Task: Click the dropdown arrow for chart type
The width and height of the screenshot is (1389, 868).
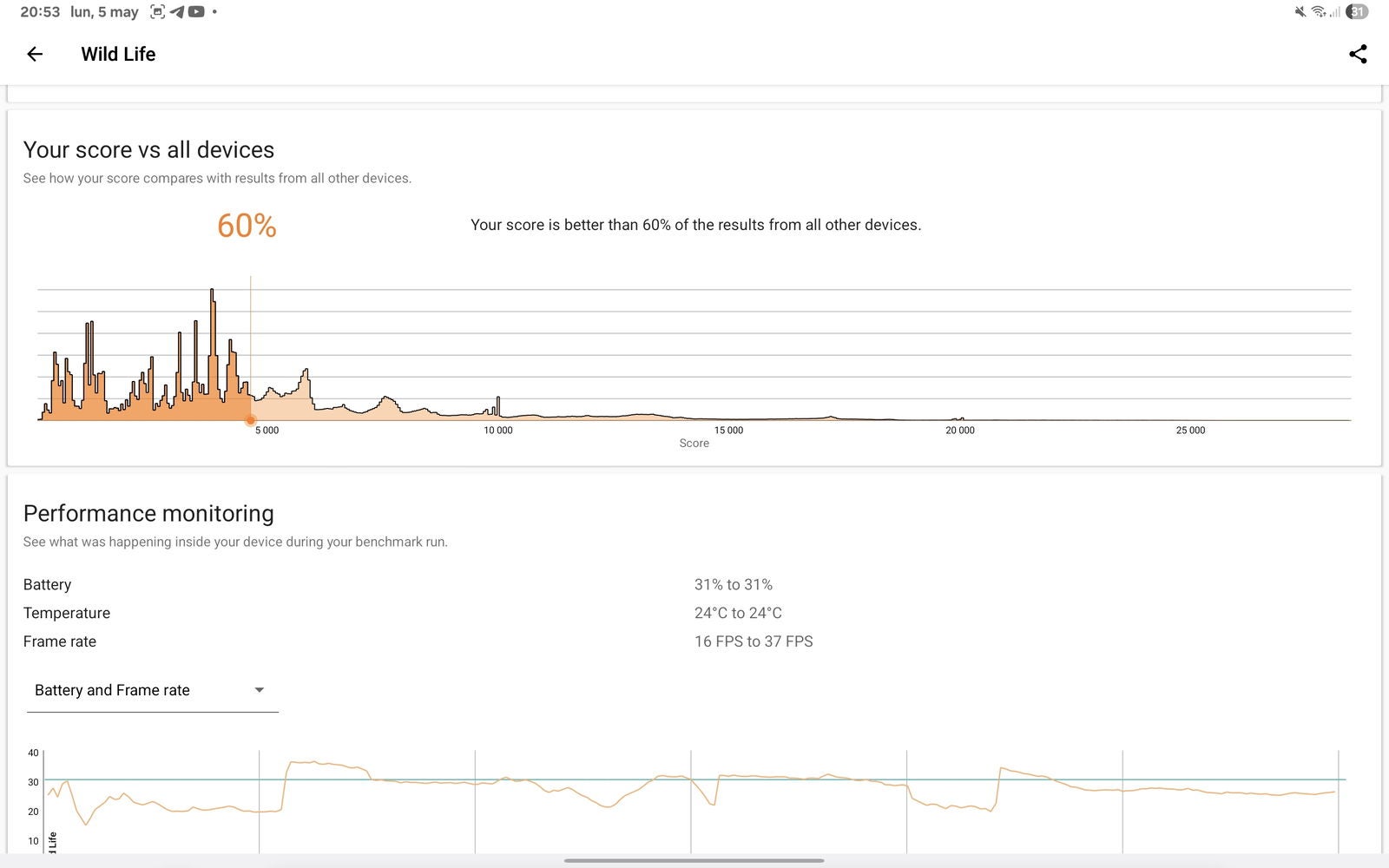Action: click(259, 690)
